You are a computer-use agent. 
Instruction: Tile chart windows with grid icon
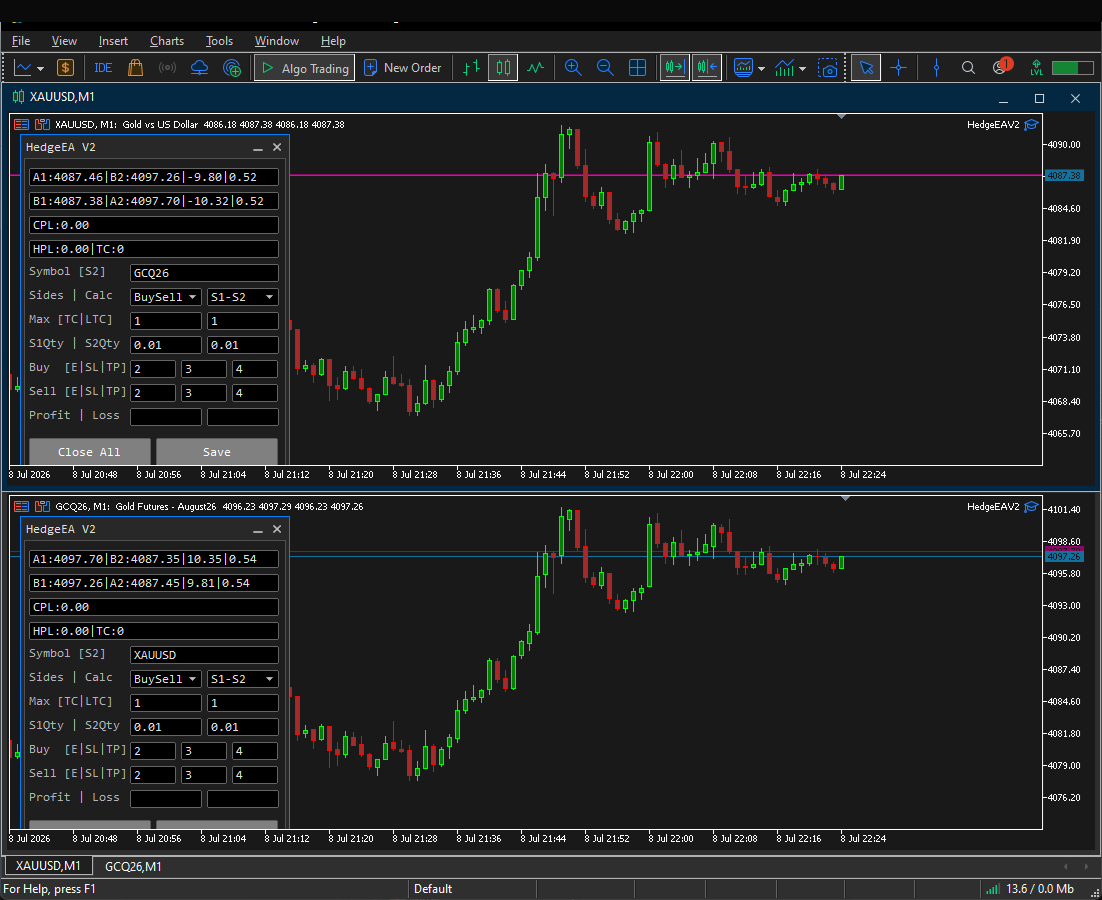637,68
